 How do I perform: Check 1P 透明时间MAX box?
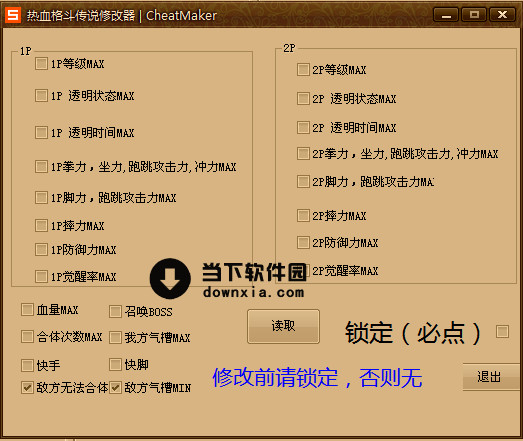[41, 132]
